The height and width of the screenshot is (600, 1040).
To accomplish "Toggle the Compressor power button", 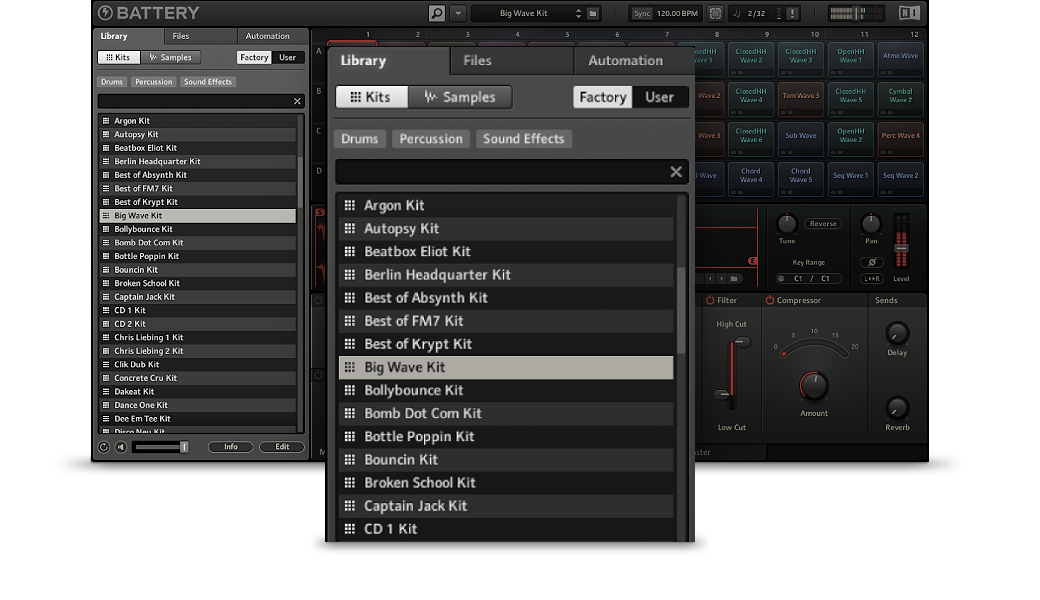I will click(x=770, y=300).
